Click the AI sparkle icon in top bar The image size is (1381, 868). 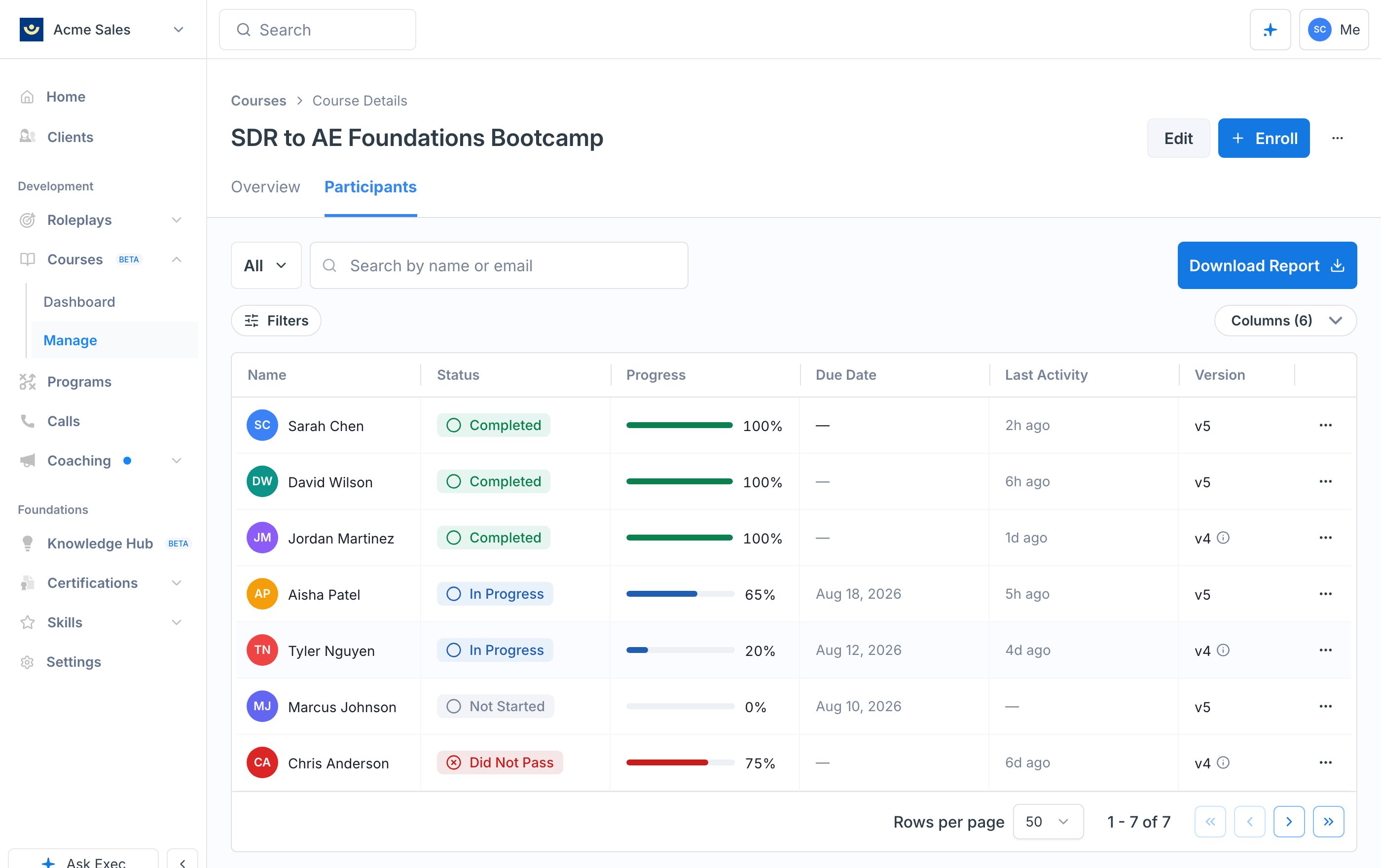pyautogui.click(x=1270, y=30)
